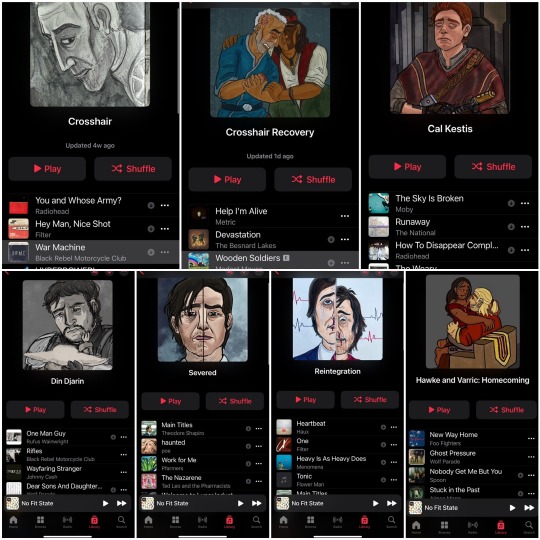Open more options for War Machine
The image size is (540, 540).
click(165, 252)
